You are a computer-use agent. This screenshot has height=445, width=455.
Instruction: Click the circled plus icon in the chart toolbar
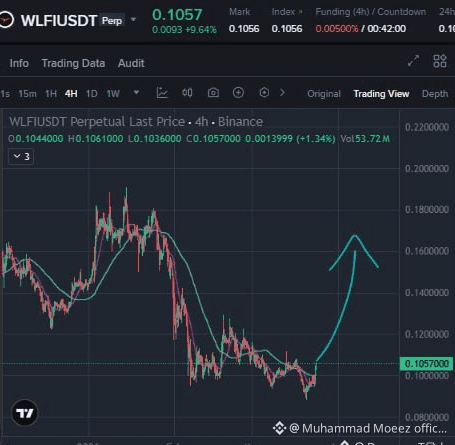point(238,92)
